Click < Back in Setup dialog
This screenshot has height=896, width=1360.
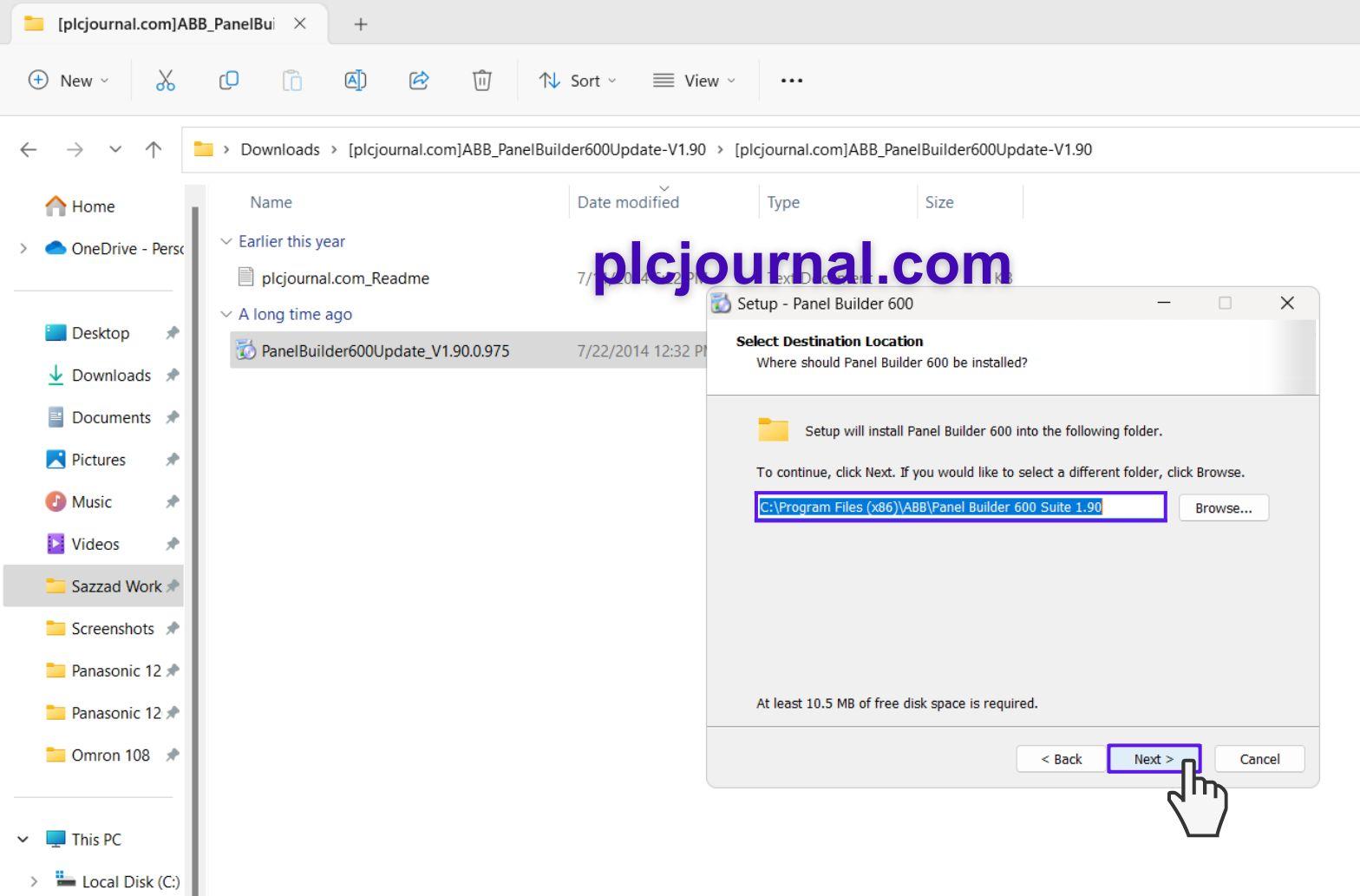click(x=1062, y=759)
